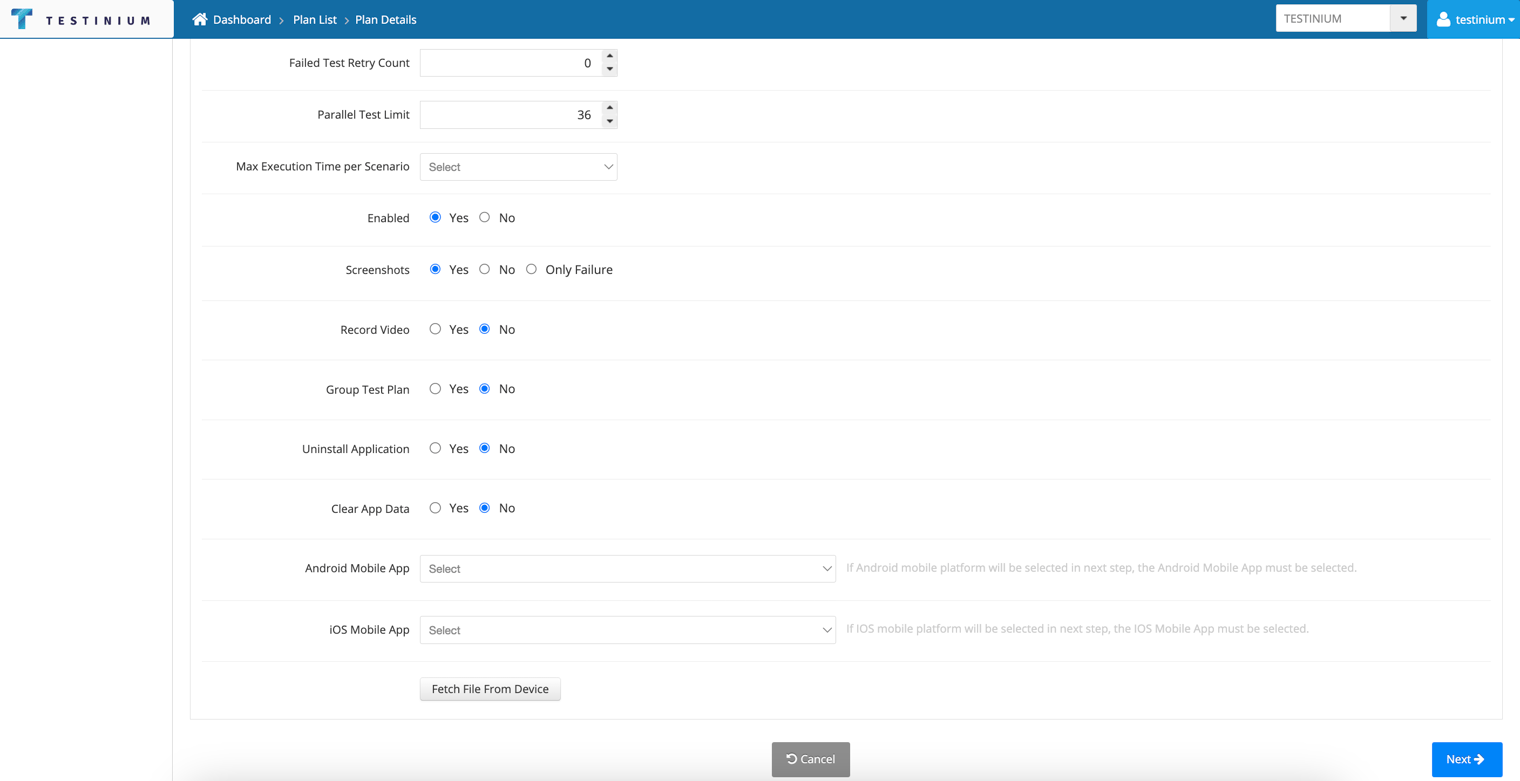This screenshot has width=1520, height=781.
Task: Open Max Execution Time per Scenario dropdown
Action: (x=519, y=167)
